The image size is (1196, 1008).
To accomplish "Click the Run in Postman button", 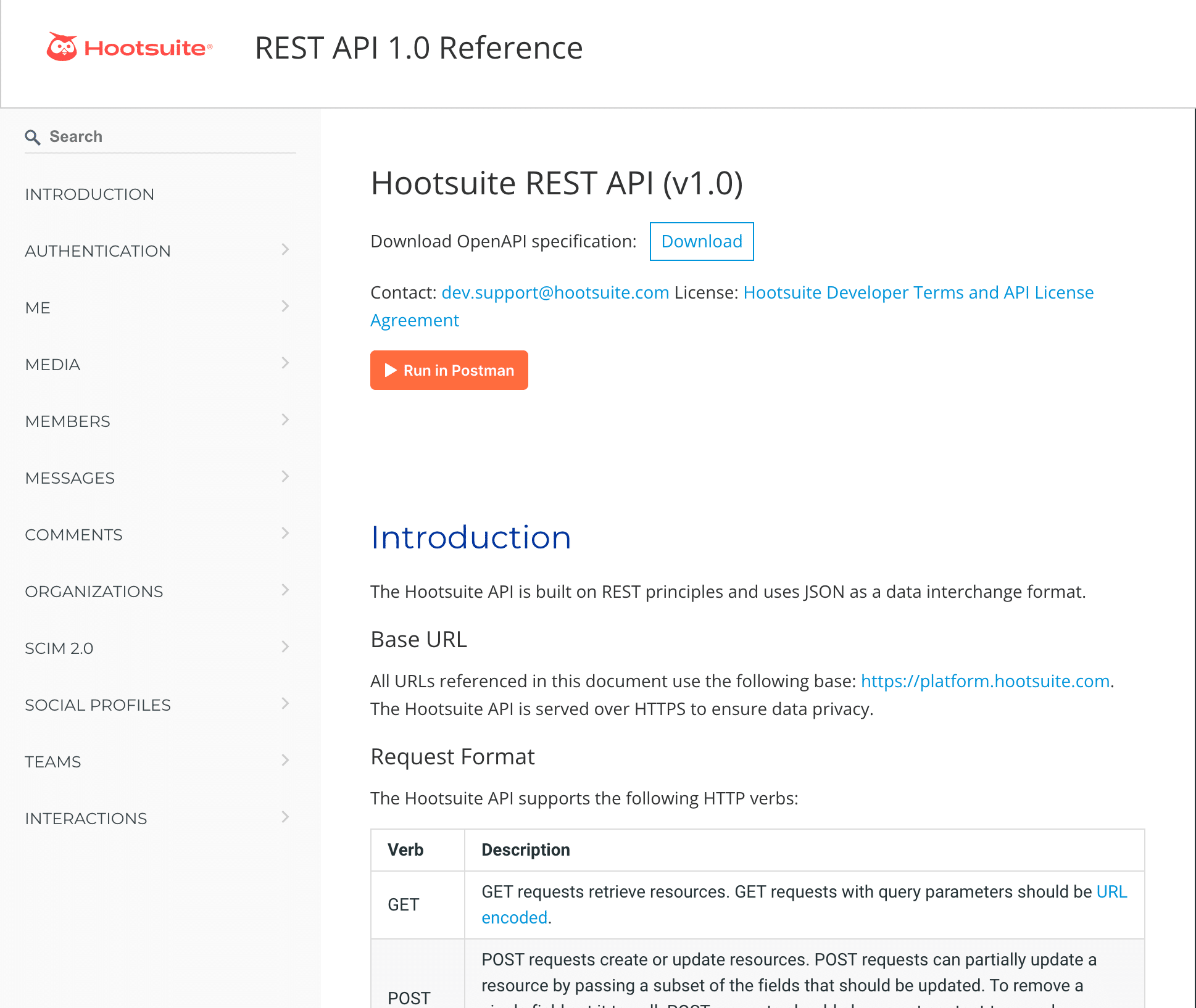I will tap(448, 370).
